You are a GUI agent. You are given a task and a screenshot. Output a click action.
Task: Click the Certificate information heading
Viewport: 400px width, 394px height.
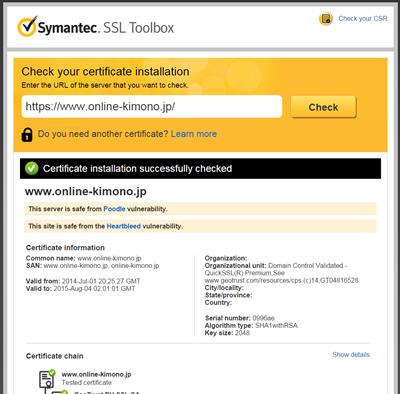(65, 248)
